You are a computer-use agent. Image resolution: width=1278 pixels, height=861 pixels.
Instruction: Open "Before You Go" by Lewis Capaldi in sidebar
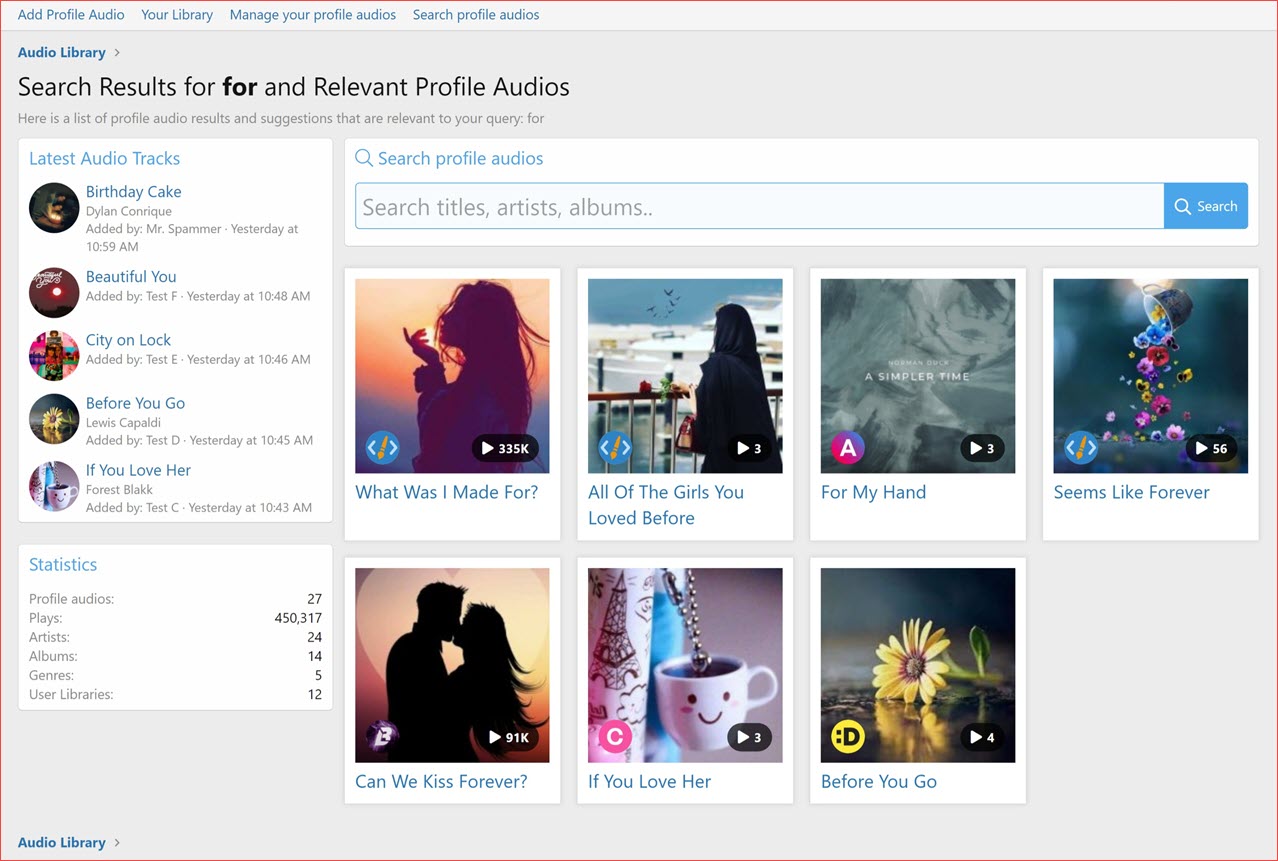[x=135, y=403]
